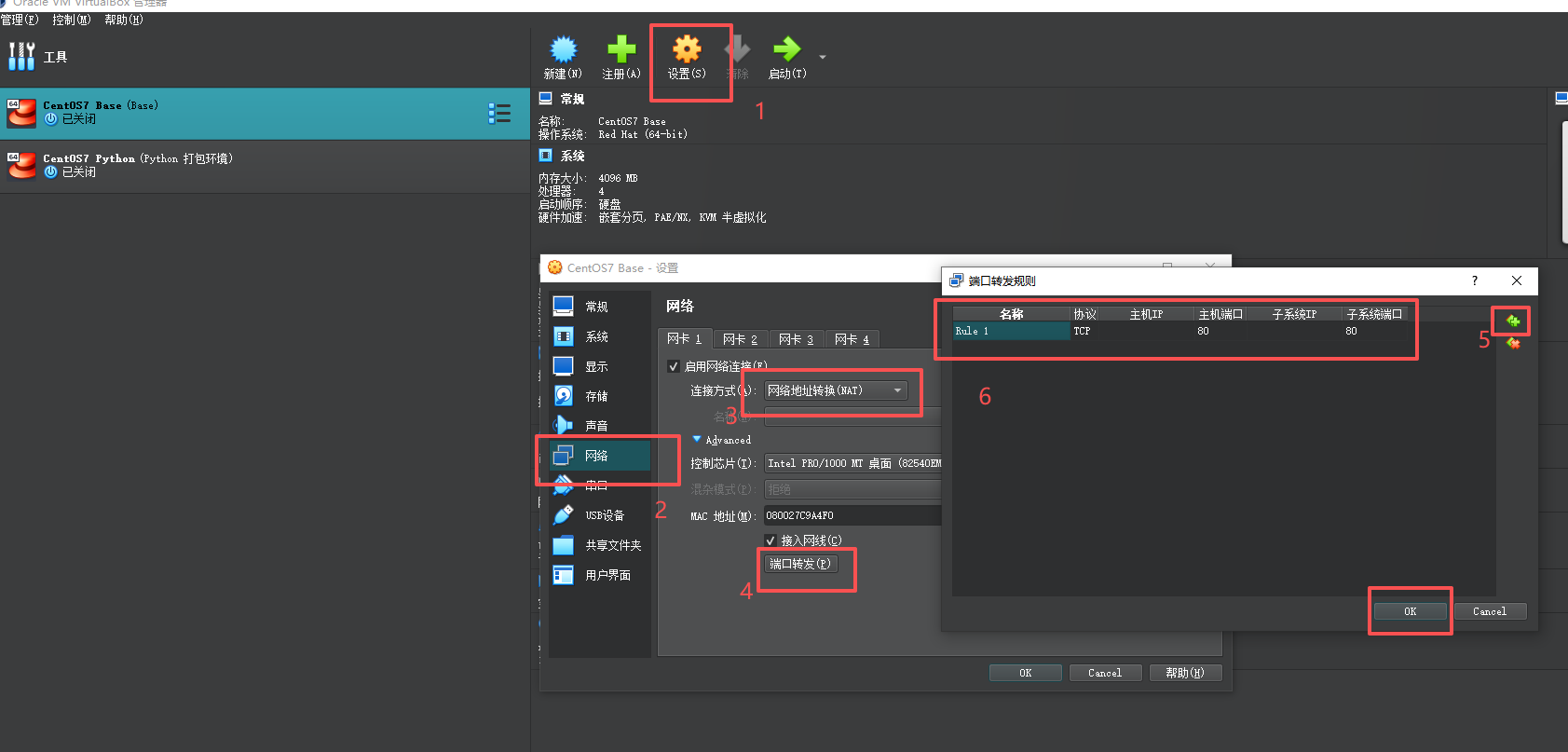Click the green Add (注册) plus icon
1568x752 pixels.
(620, 50)
